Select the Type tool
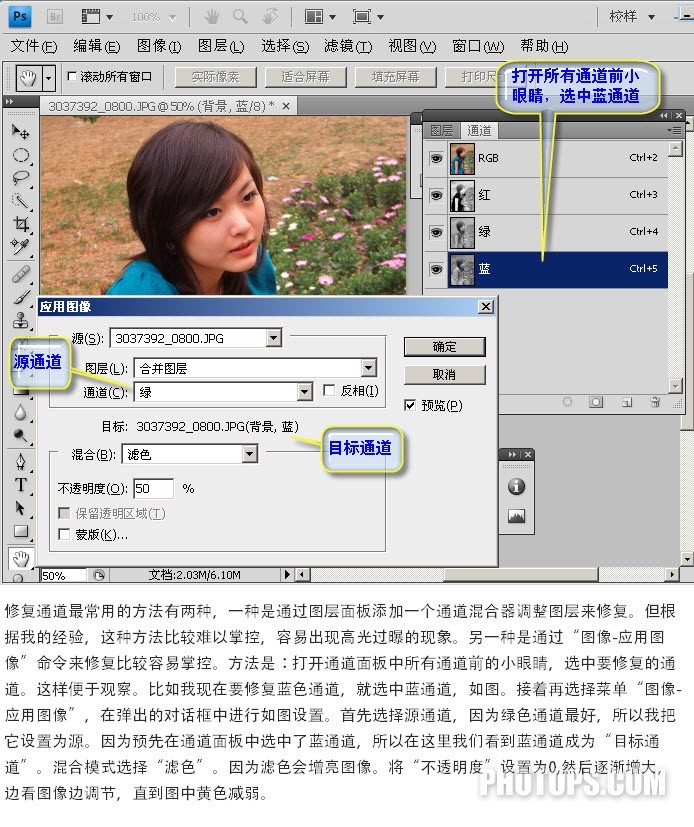Viewport: 694px width, 827px height. [20, 485]
